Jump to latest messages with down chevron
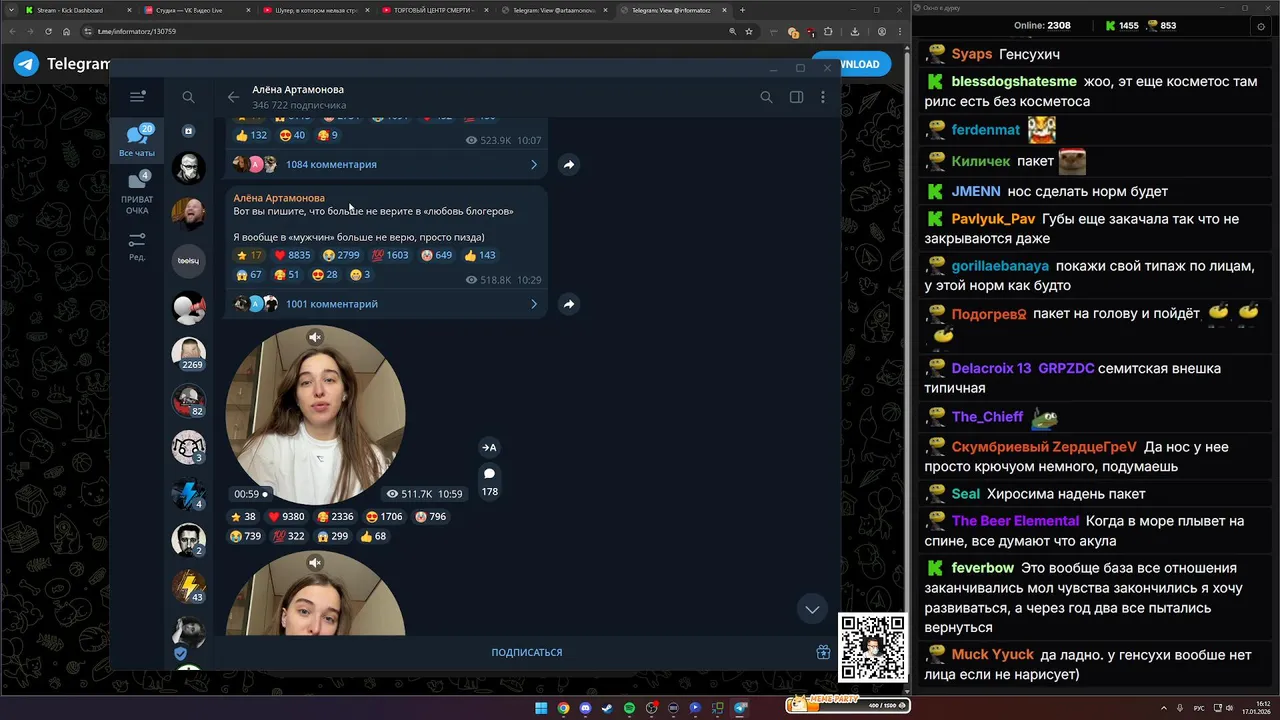 pyautogui.click(x=812, y=609)
